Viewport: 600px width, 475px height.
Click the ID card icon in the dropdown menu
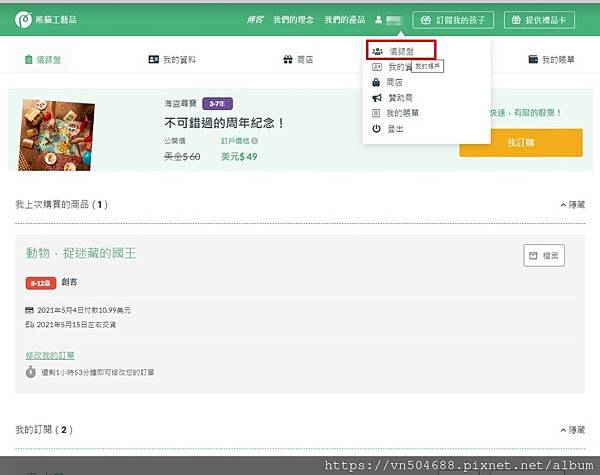pos(377,67)
